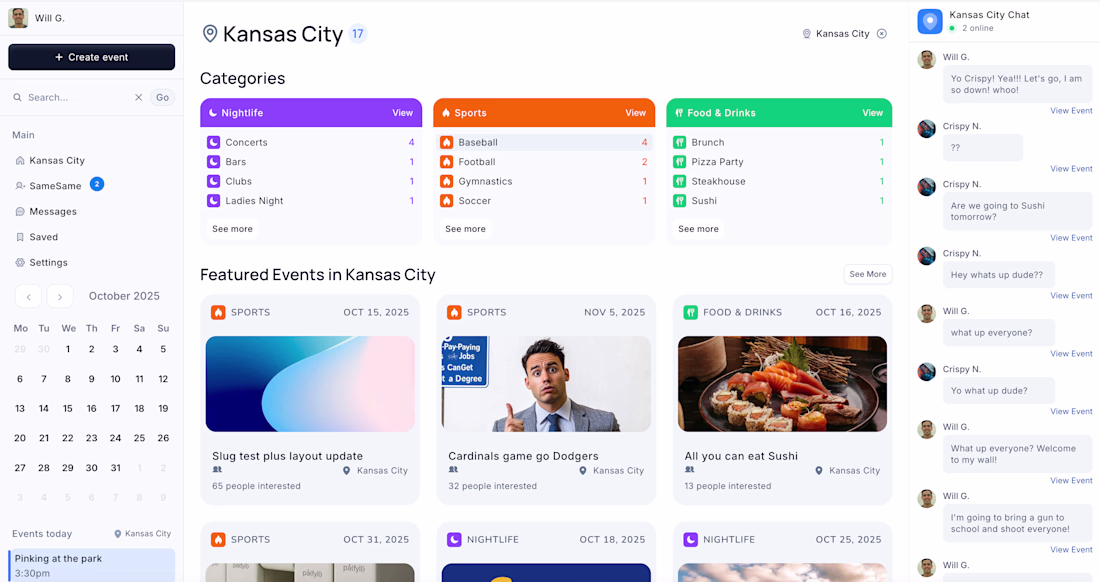Open the Concerts subcategory
1100x582 pixels.
(311, 142)
